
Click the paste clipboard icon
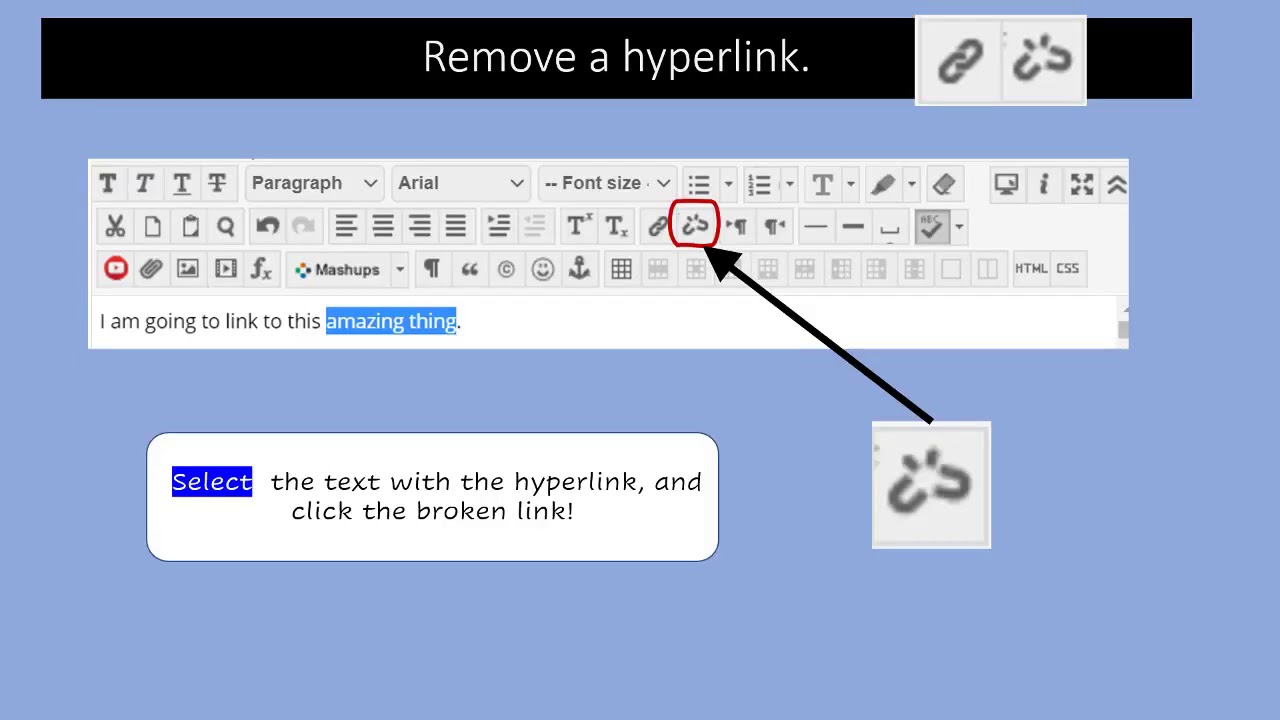coord(190,227)
